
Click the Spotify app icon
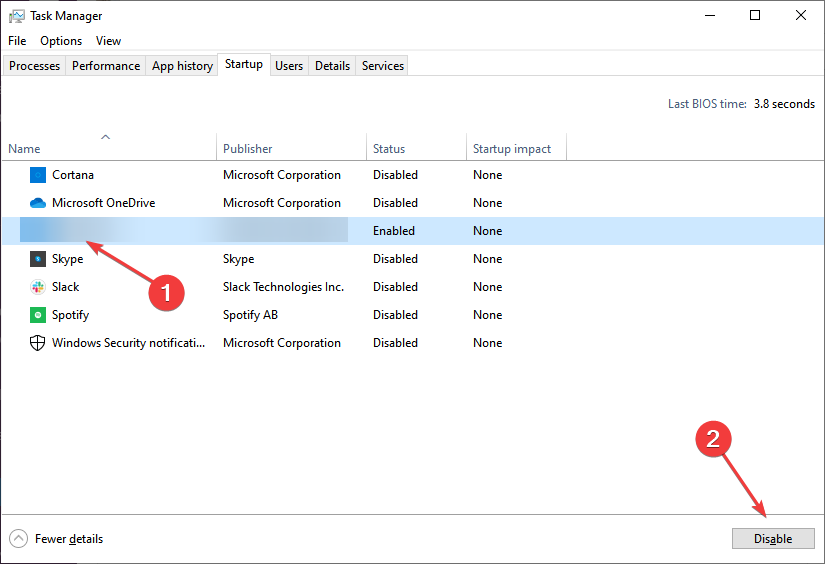click(x=37, y=315)
